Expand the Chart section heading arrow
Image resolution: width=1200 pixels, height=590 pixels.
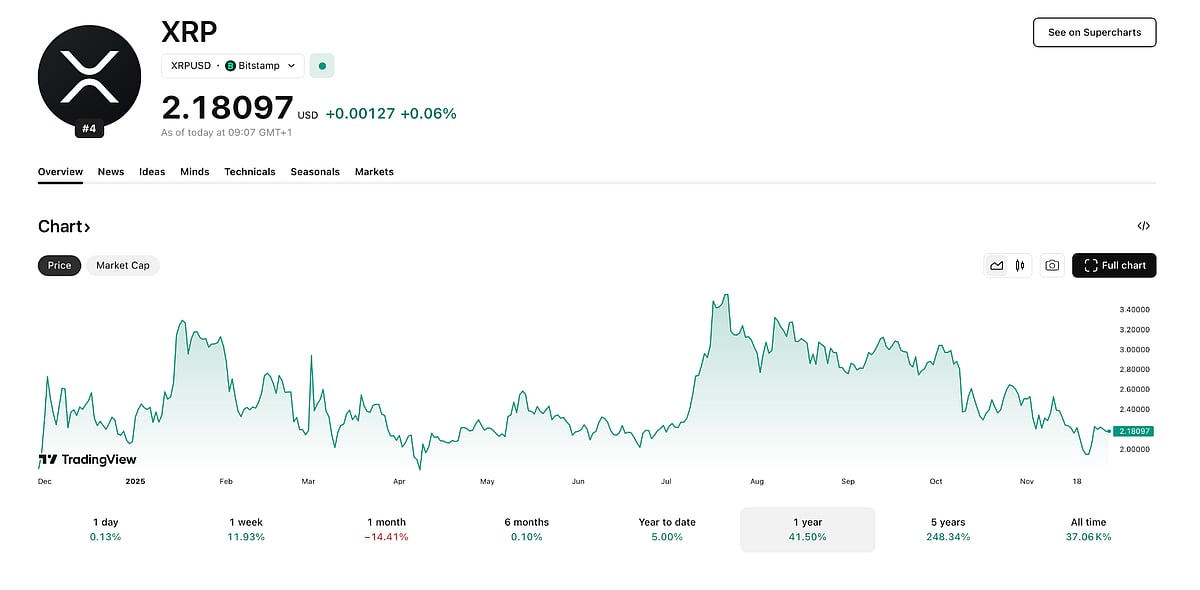click(87, 227)
